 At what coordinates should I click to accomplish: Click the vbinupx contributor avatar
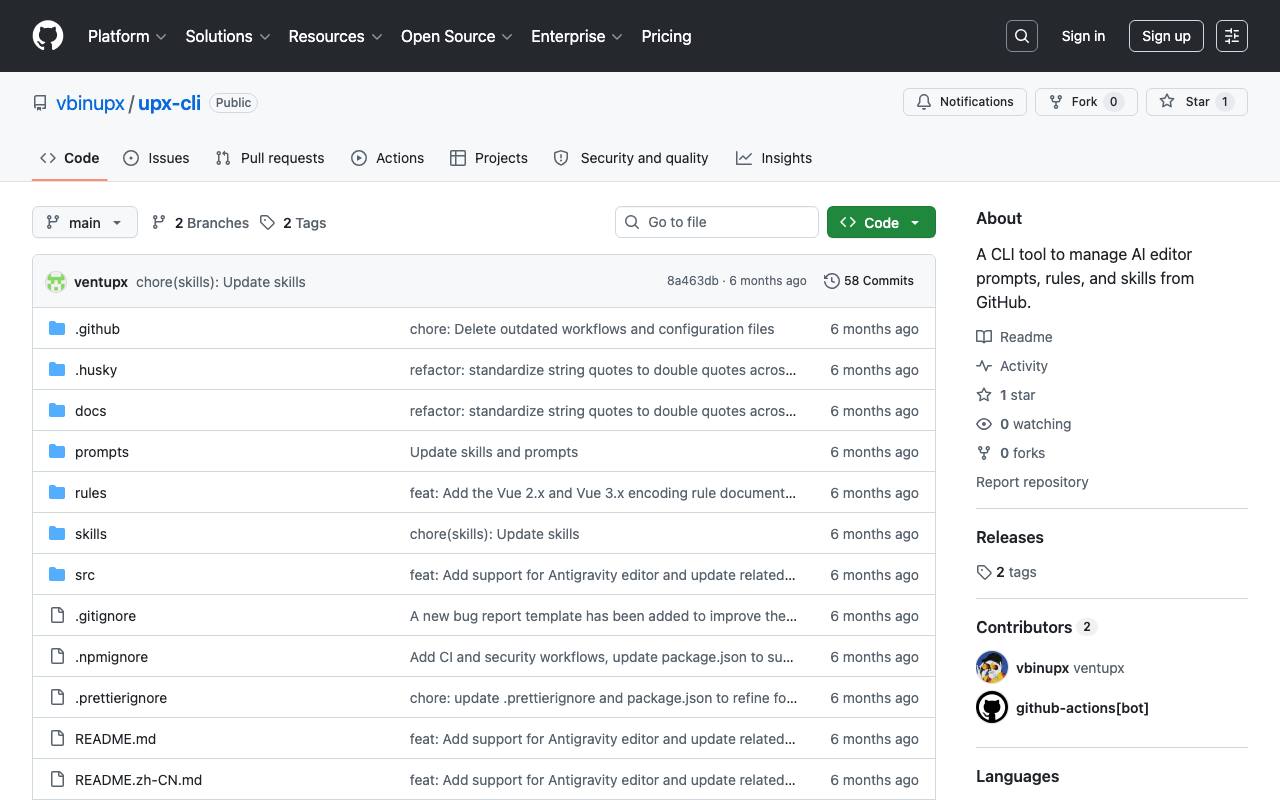pyautogui.click(x=992, y=668)
